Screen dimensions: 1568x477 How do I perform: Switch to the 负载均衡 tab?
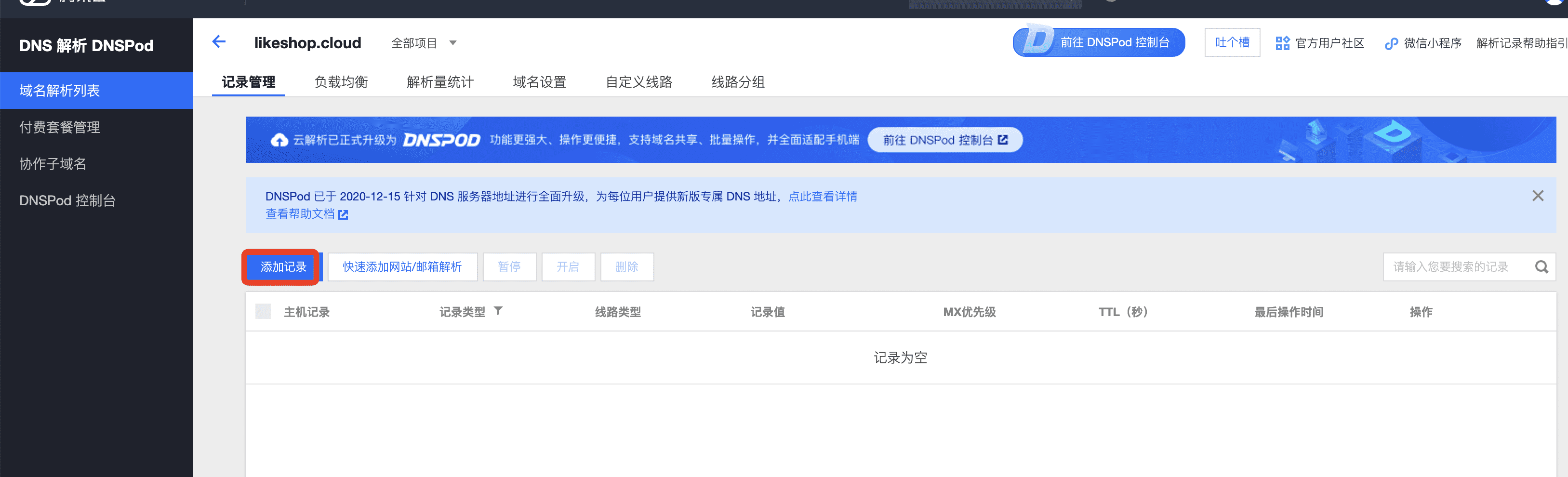pos(341,82)
